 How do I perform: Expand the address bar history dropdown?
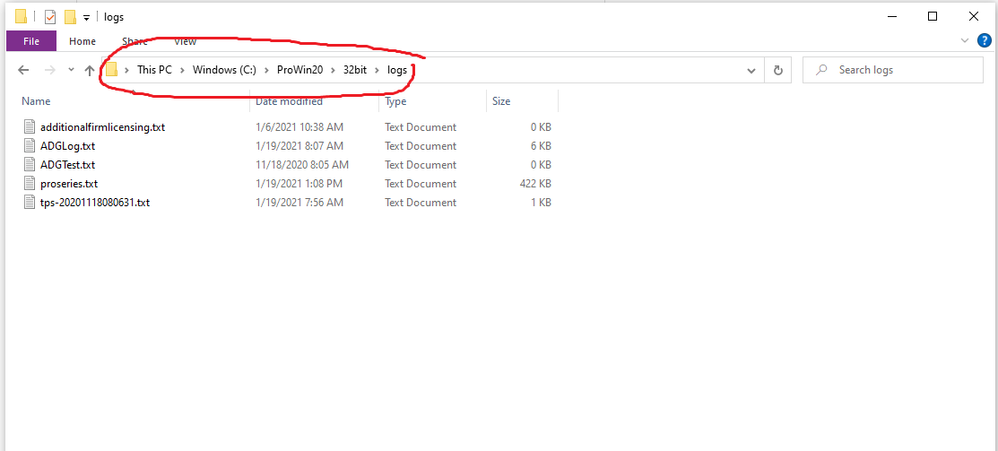coord(751,70)
